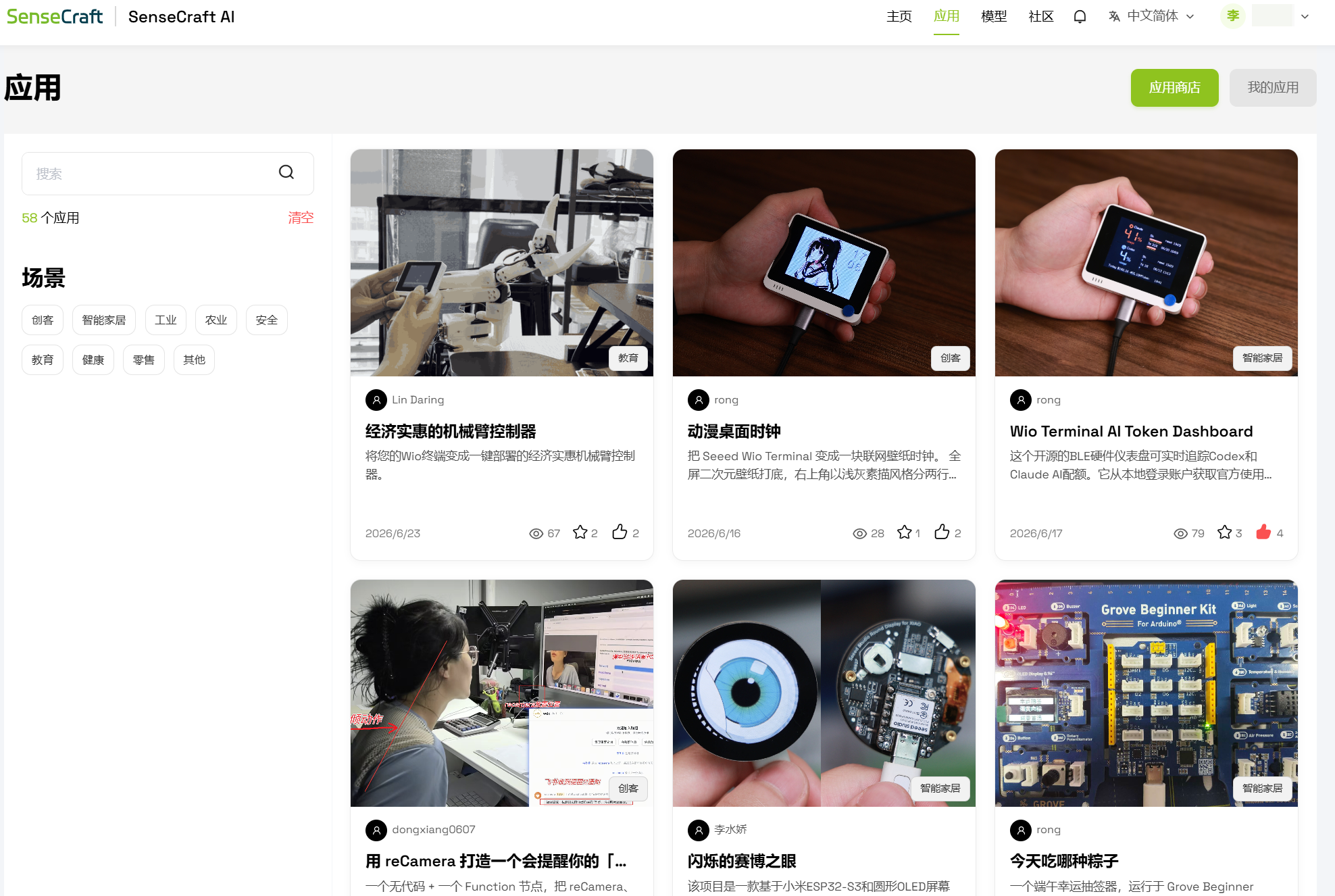Open 今天吃哪种粽子 title
Image resolution: width=1335 pixels, height=896 pixels.
(x=1064, y=861)
